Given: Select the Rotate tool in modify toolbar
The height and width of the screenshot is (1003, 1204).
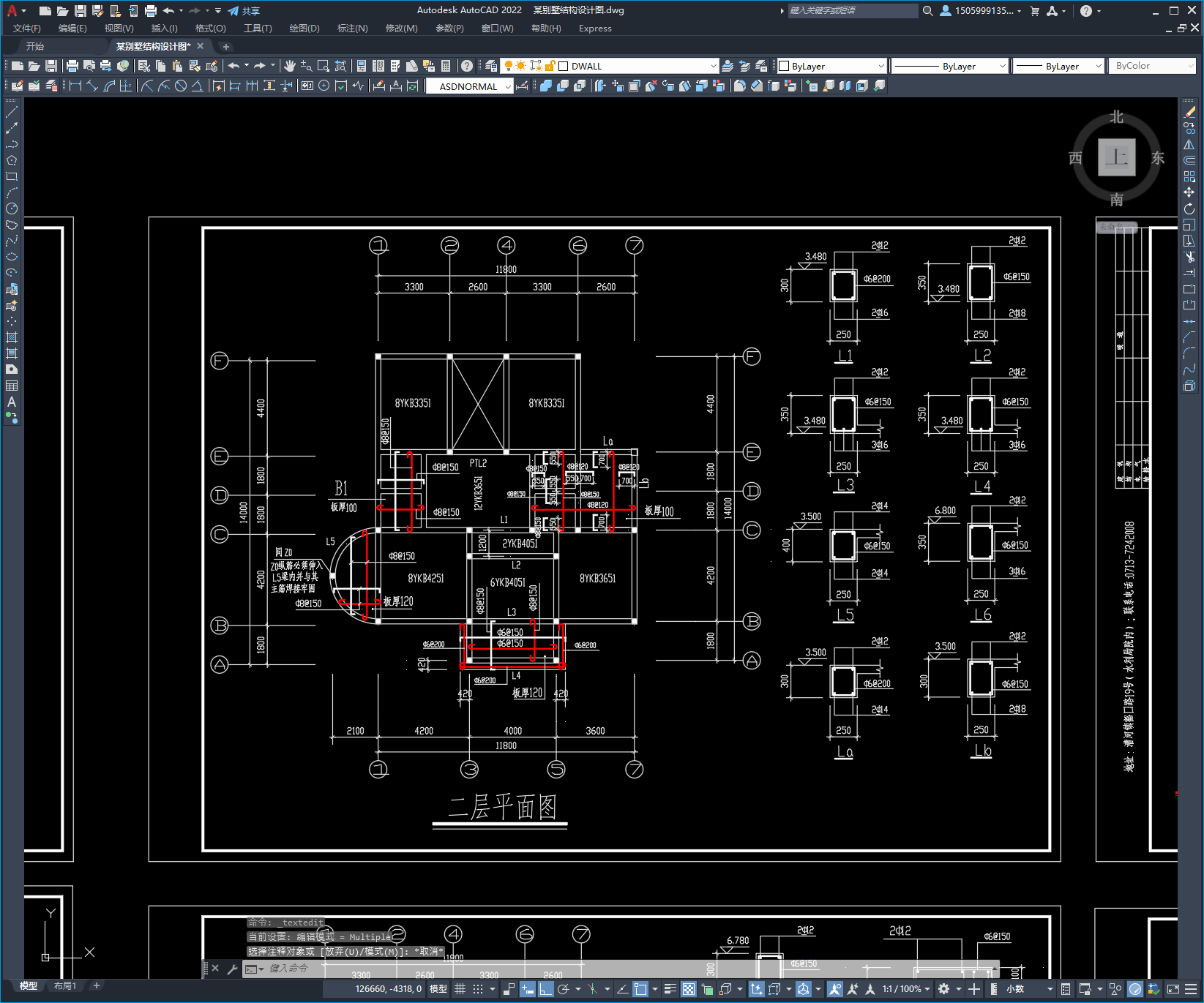Looking at the screenshot, I should point(1189,209).
